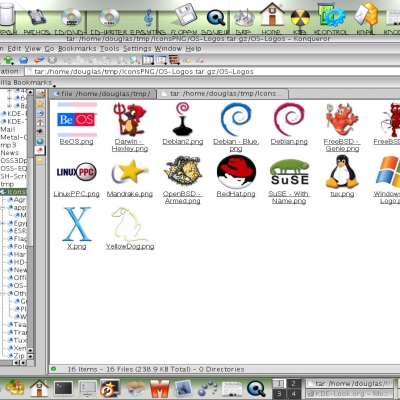Open the Darwin - Hexley.png file
400x400 pixels.
point(130,127)
